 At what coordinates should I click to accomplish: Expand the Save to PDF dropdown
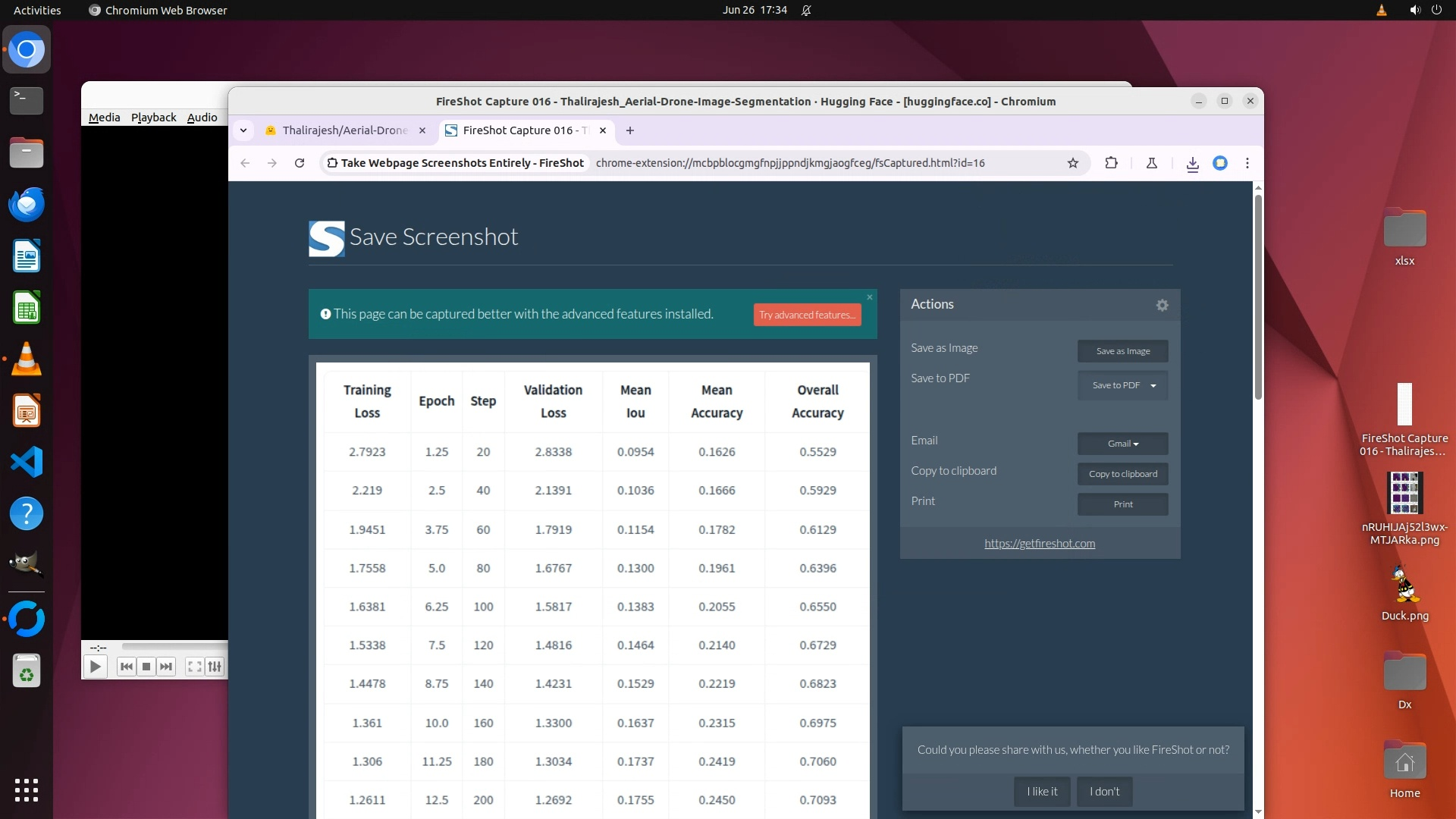1153,385
